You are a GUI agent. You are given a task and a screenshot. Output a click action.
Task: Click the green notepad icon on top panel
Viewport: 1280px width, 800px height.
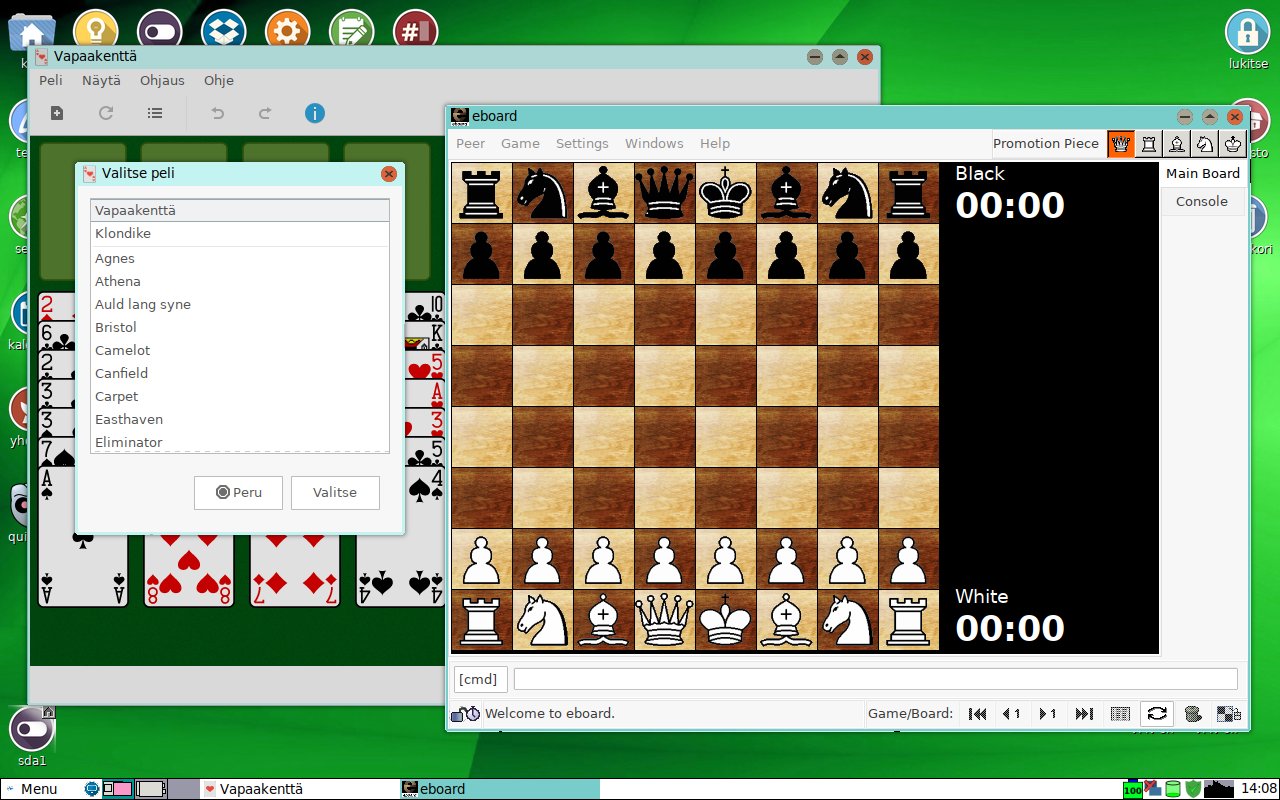click(x=351, y=30)
